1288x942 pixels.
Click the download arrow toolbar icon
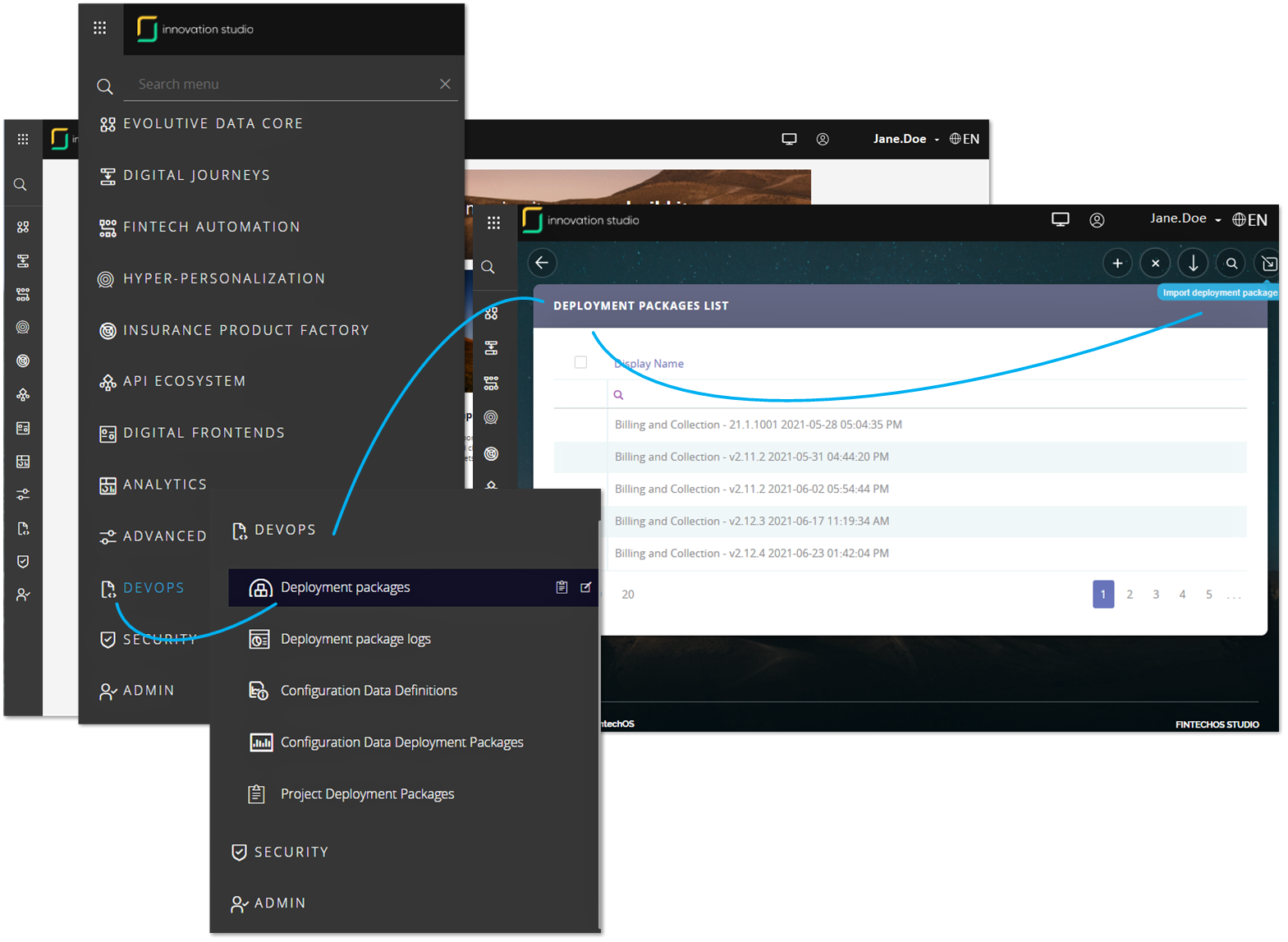point(1194,264)
